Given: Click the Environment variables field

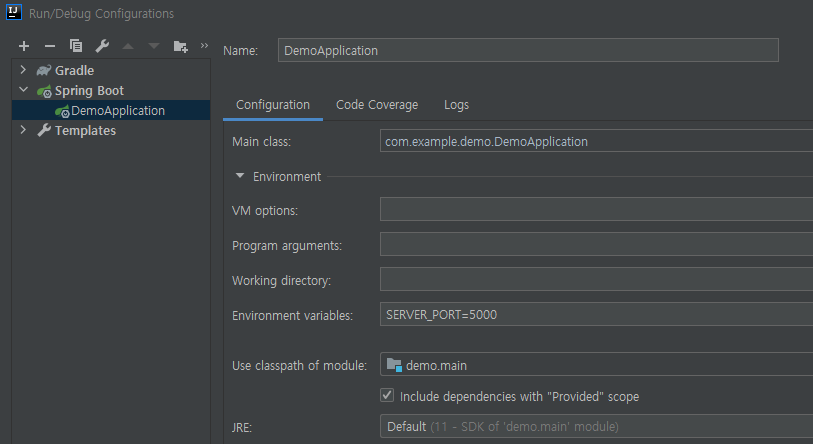Looking at the screenshot, I should tap(596, 315).
